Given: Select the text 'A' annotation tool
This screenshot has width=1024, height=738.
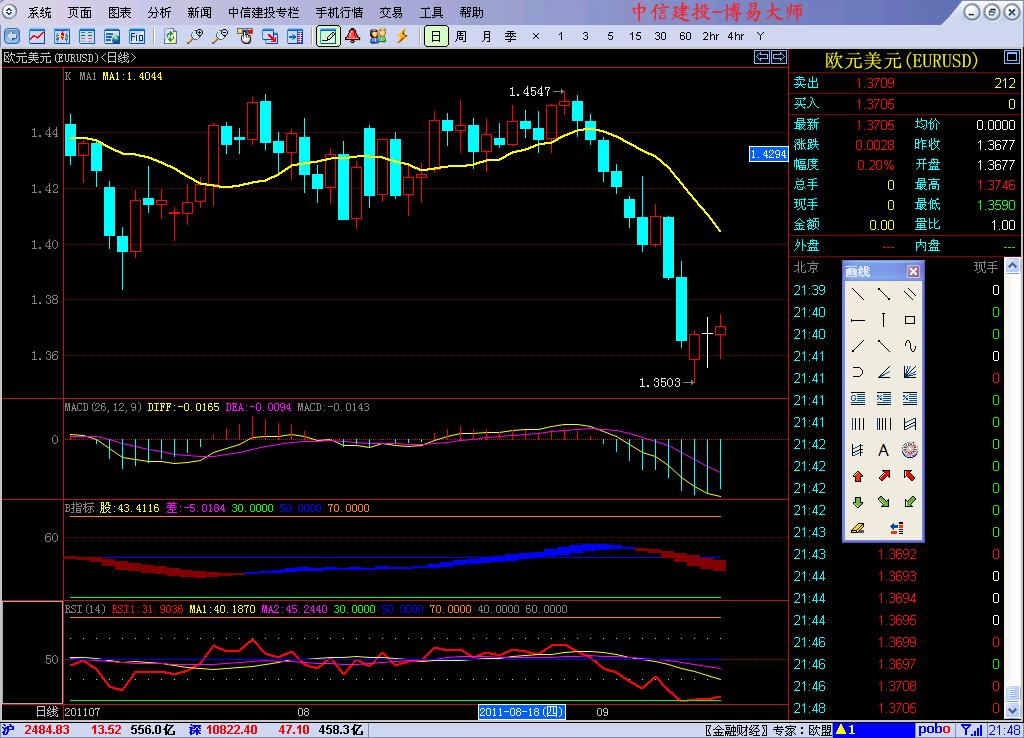Looking at the screenshot, I should pyautogui.click(x=883, y=450).
